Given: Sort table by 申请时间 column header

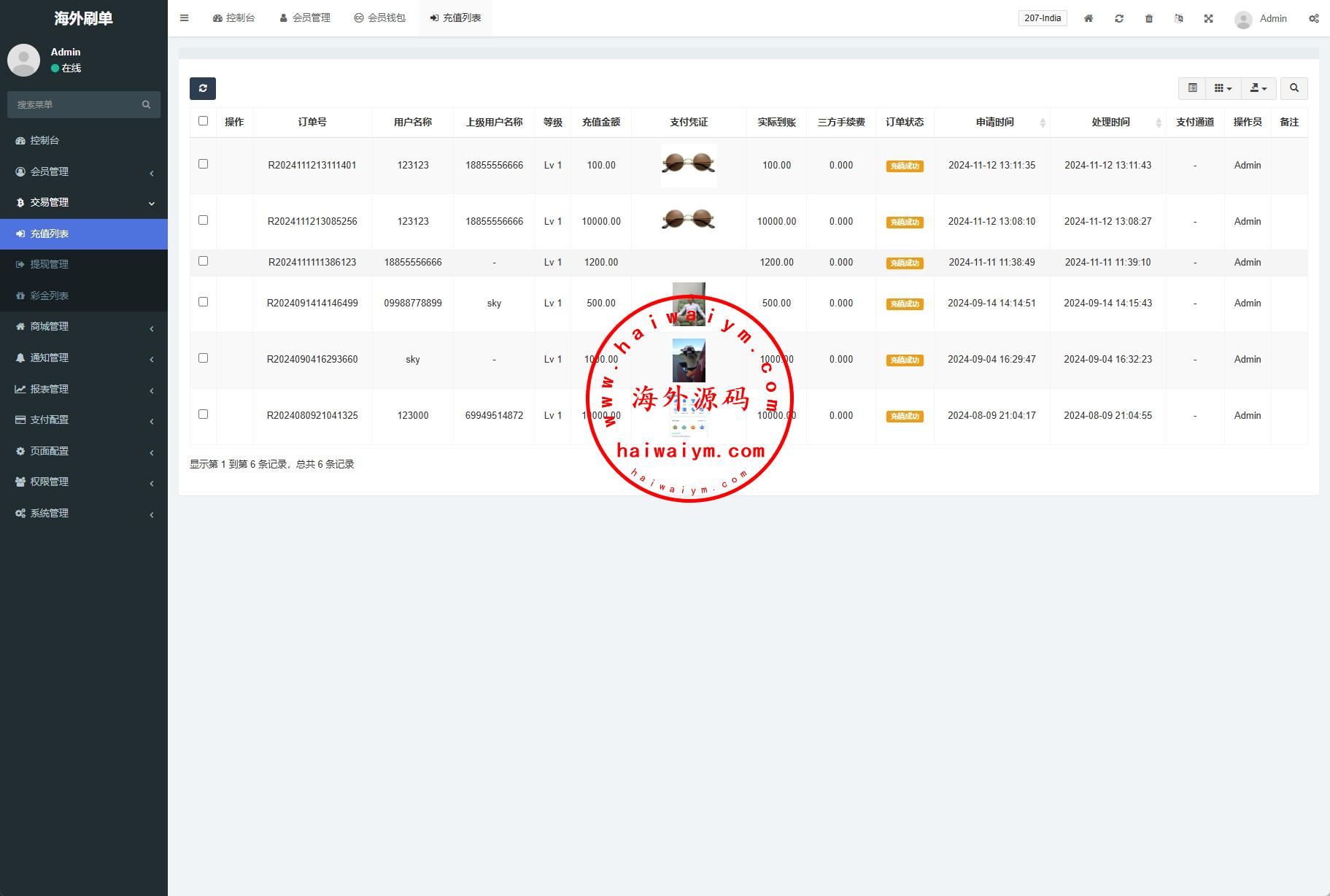Looking at the screenshot, I should pyautogui.click(x=994, y=122).
